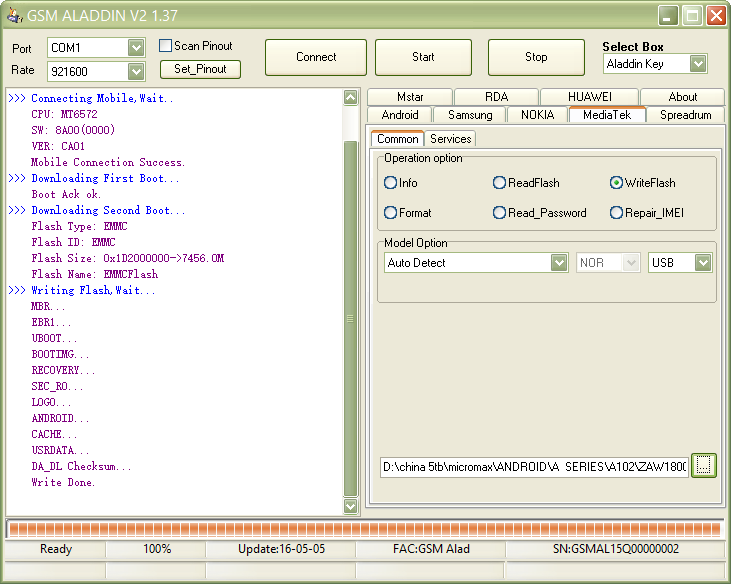Open the About tab
Screen dimensions: 731x584
[x=683, y=97]
